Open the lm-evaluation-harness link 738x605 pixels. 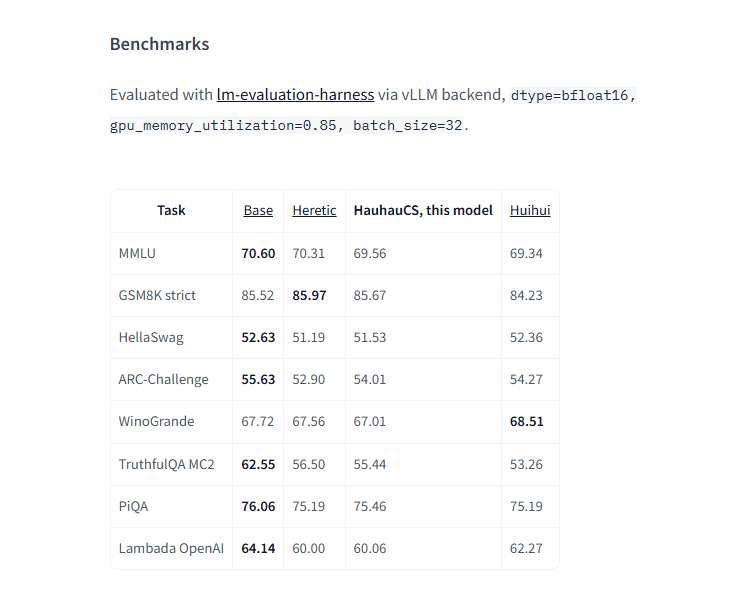(295, 95)
